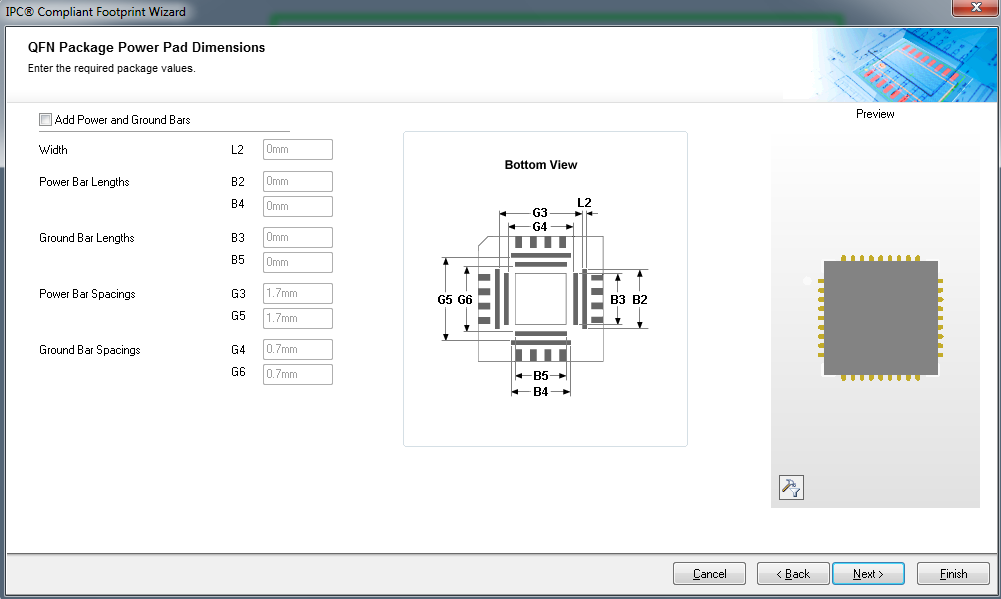Click the Width L2 input field
1001x599 pixels.
click(x=297, y=150)
